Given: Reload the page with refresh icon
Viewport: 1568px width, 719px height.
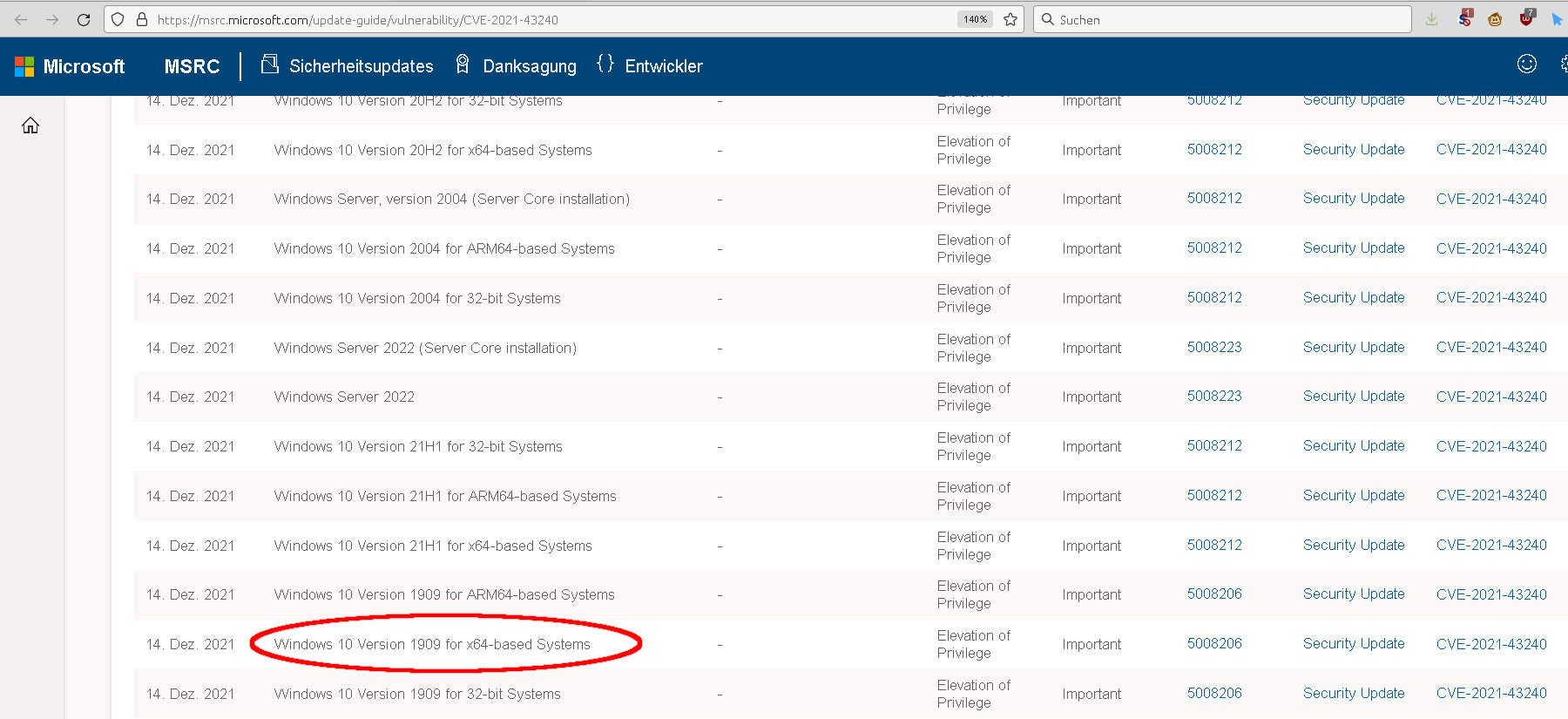Looking at the screenshot, I should 84,19.
